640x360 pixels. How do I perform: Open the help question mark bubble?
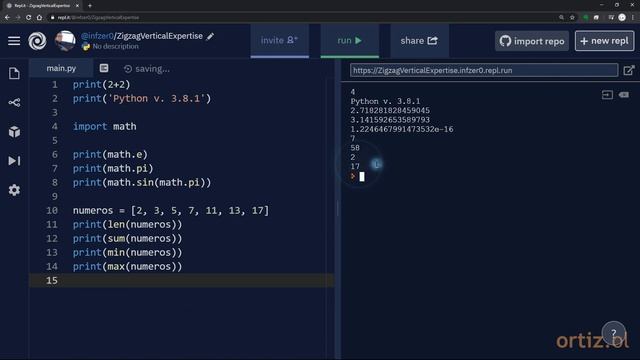coord(613,333)
